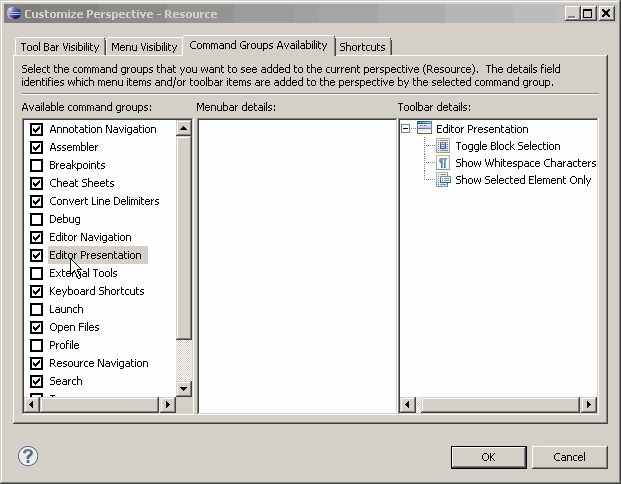Click the Toggle Block Selection icon
621x484 pixels.
pyautogui.click(x=444, y=146)
